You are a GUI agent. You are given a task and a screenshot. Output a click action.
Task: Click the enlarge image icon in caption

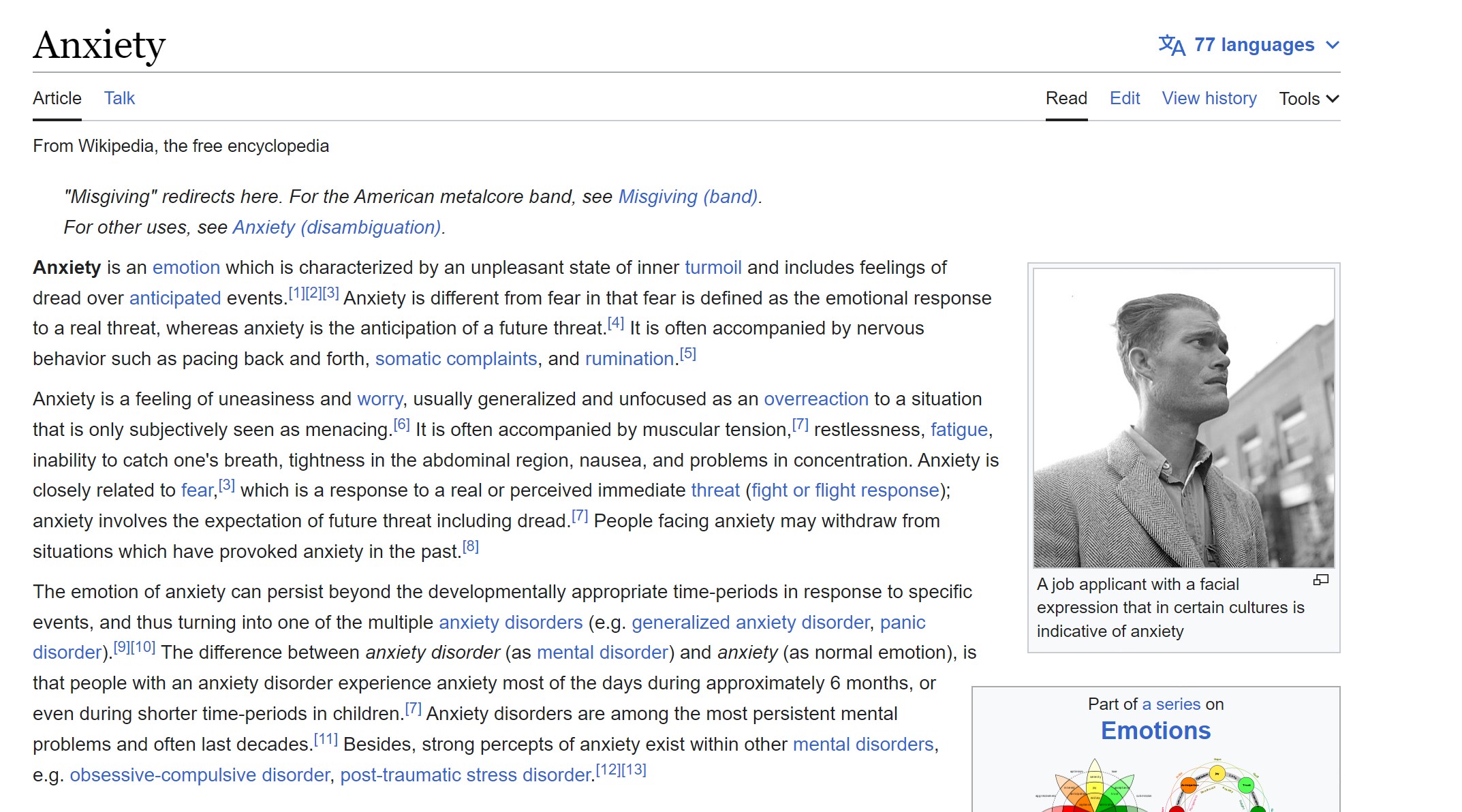(x=1320, y=580)
